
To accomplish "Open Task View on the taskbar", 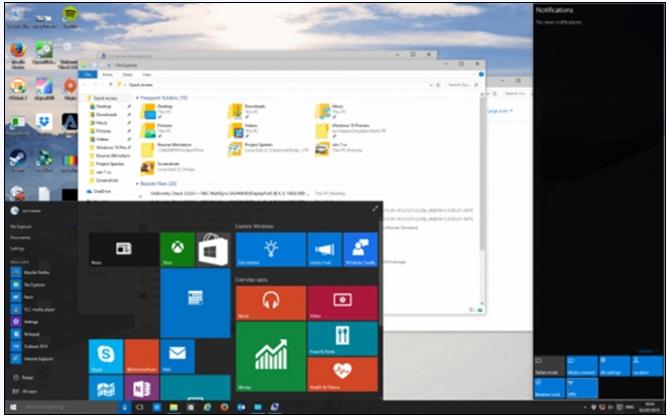I will [139, 407].
